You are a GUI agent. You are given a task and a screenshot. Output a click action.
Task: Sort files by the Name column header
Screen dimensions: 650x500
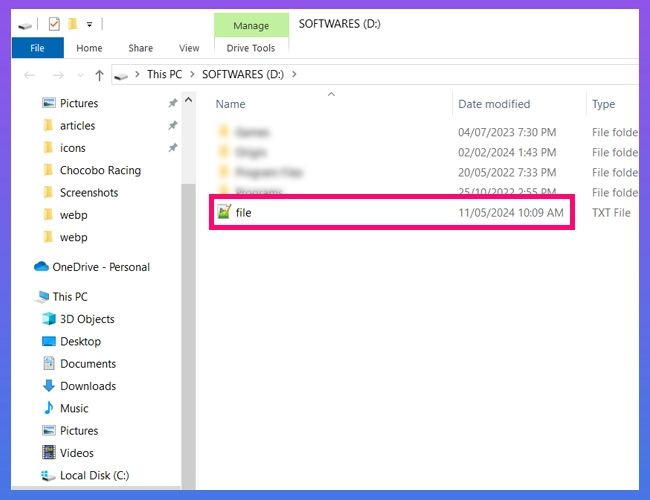click(231, 104)
